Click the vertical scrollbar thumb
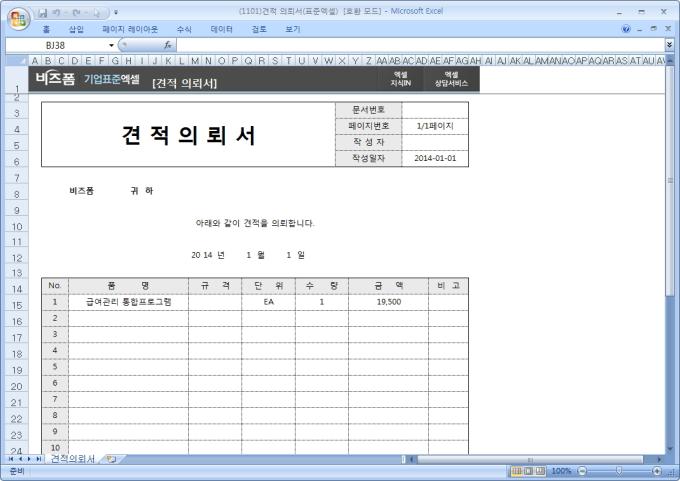The width and height of the screenshot is (680, 481). tap(670, 180)
